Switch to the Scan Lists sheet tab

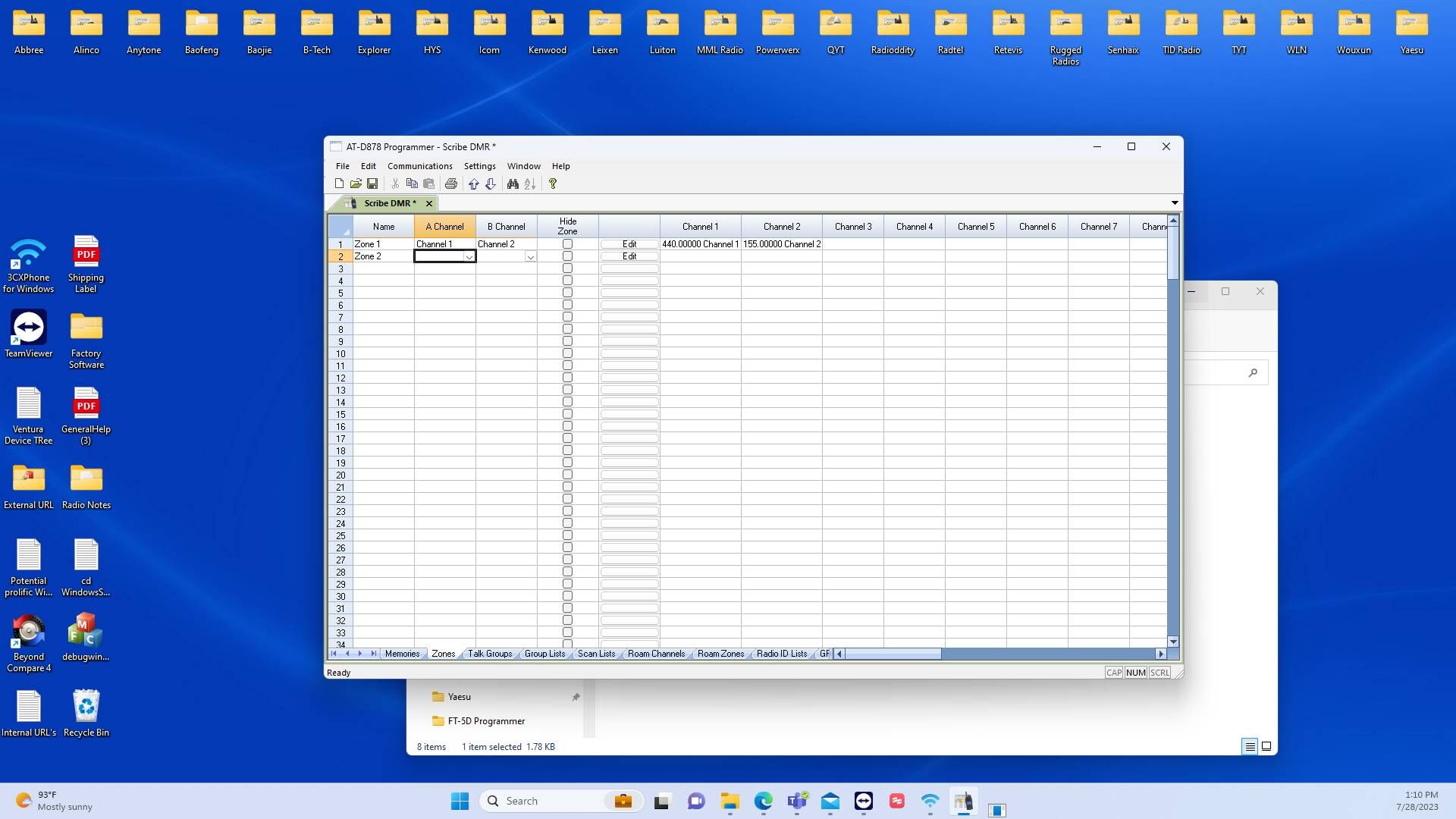(x=597, y=654)
